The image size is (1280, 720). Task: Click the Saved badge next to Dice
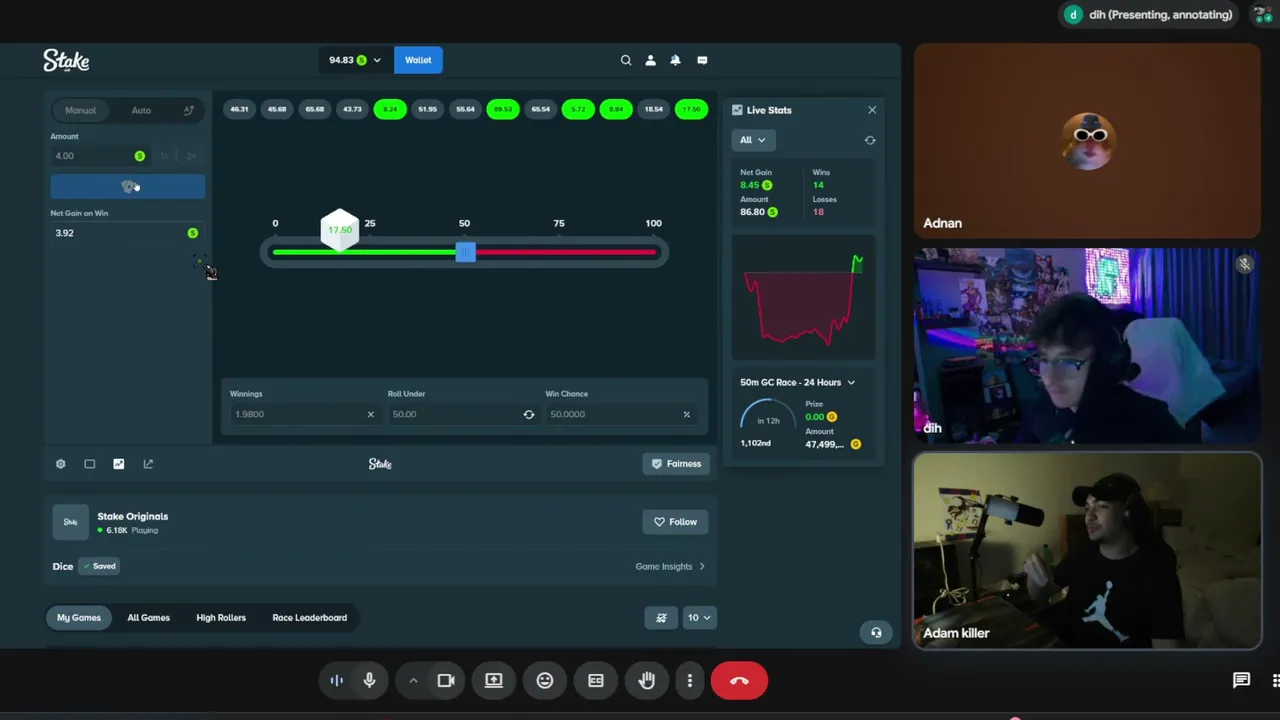[x=99, y=567]
